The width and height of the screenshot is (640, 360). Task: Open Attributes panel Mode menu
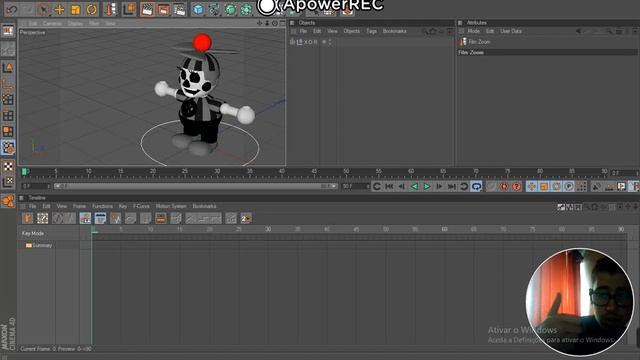pos(473,31)
